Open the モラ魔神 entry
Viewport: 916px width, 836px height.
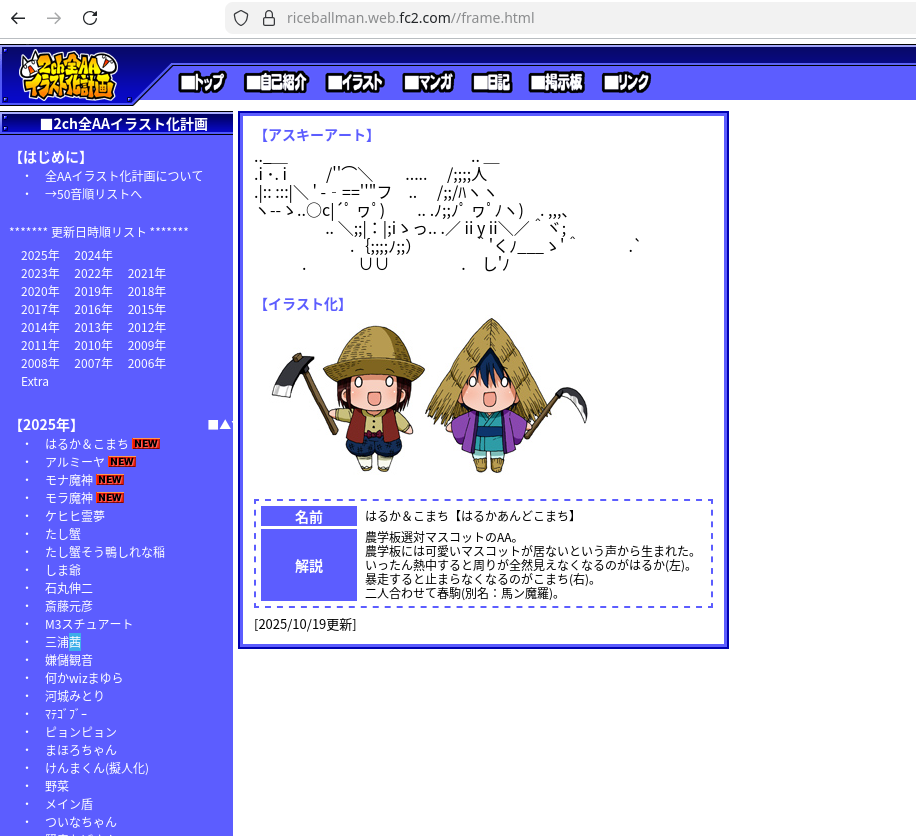(69, 498)
